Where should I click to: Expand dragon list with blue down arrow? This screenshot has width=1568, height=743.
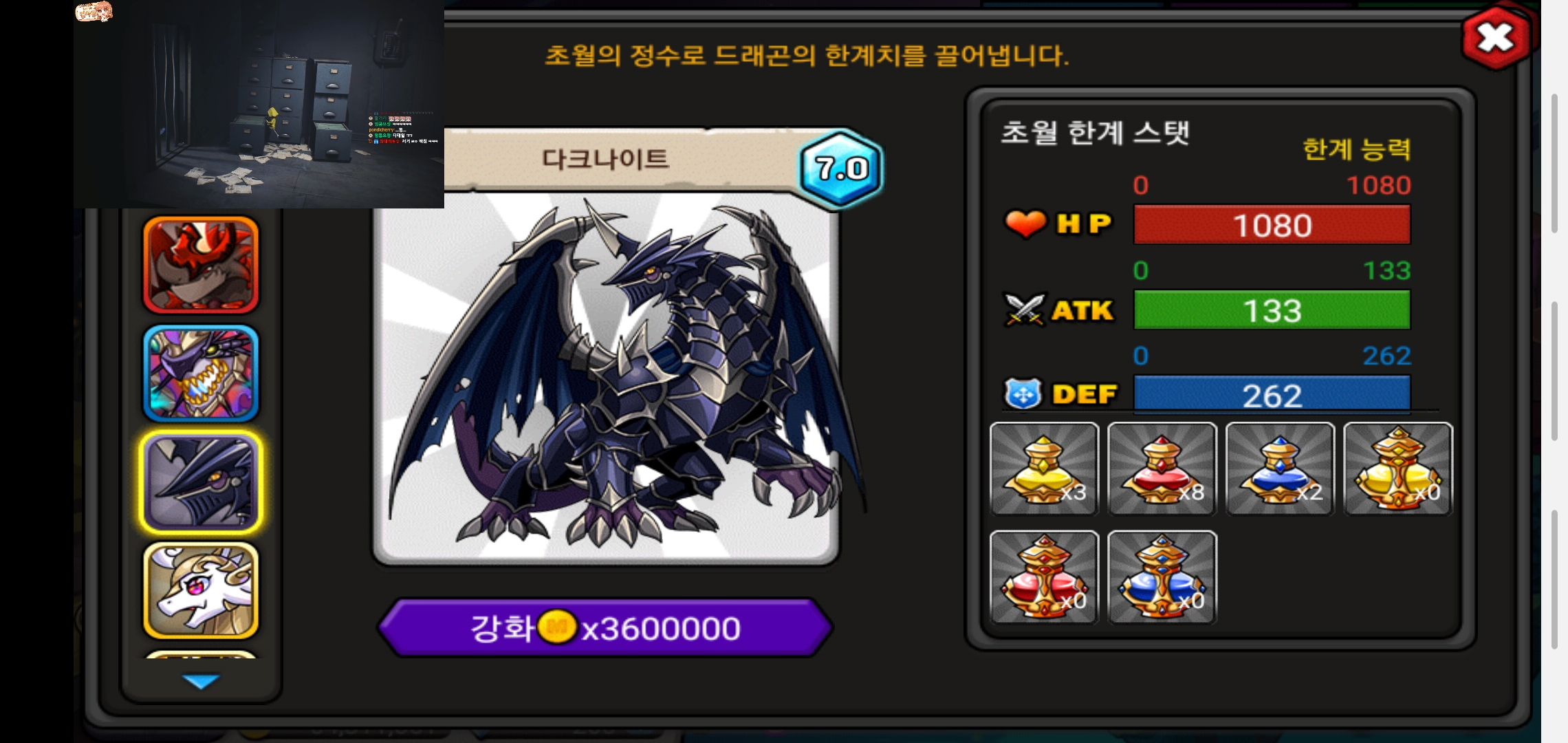201,681
